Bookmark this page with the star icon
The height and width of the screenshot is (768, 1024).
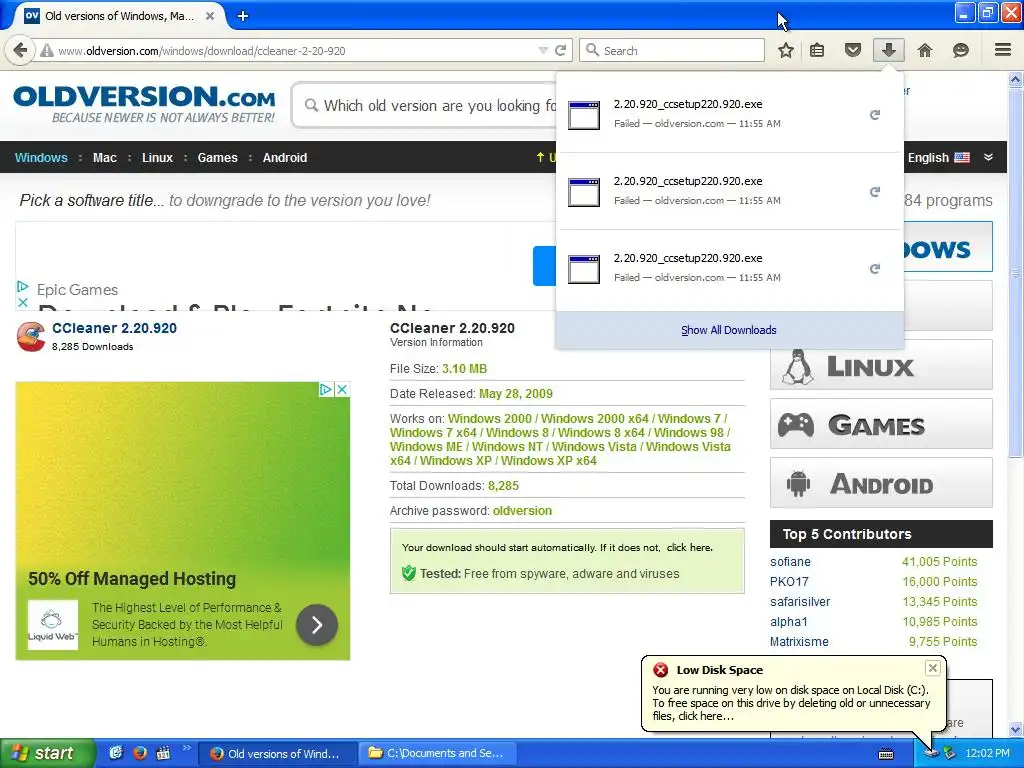point(786,50)
